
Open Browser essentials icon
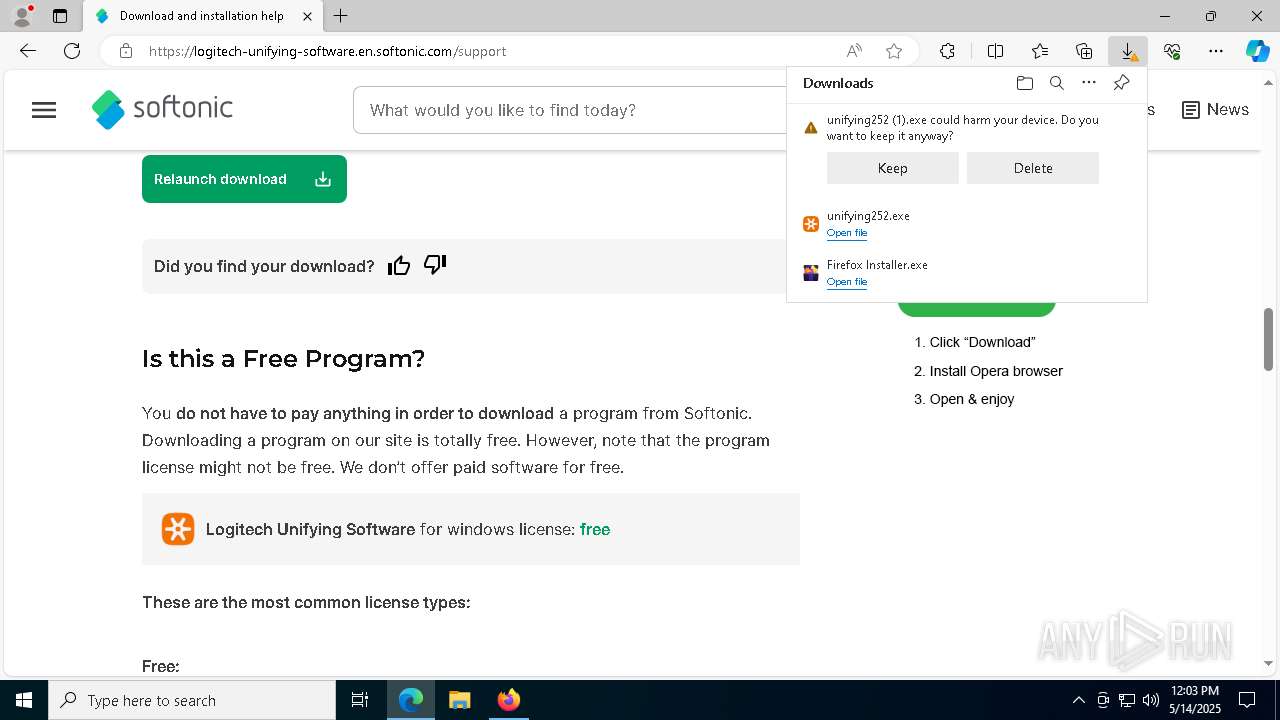pyautogui.click(x=1172, y=51)
